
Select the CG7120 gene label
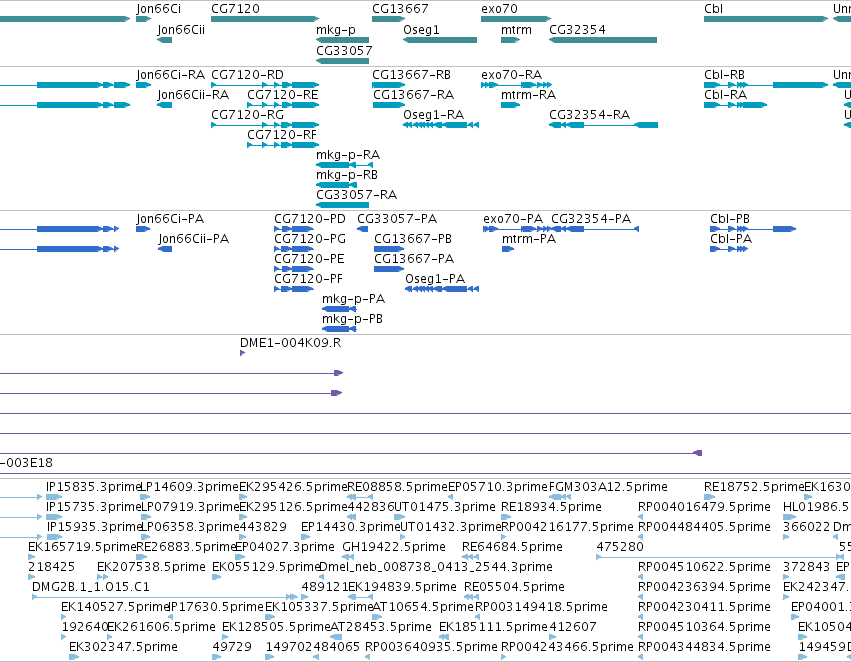point(235,9)
